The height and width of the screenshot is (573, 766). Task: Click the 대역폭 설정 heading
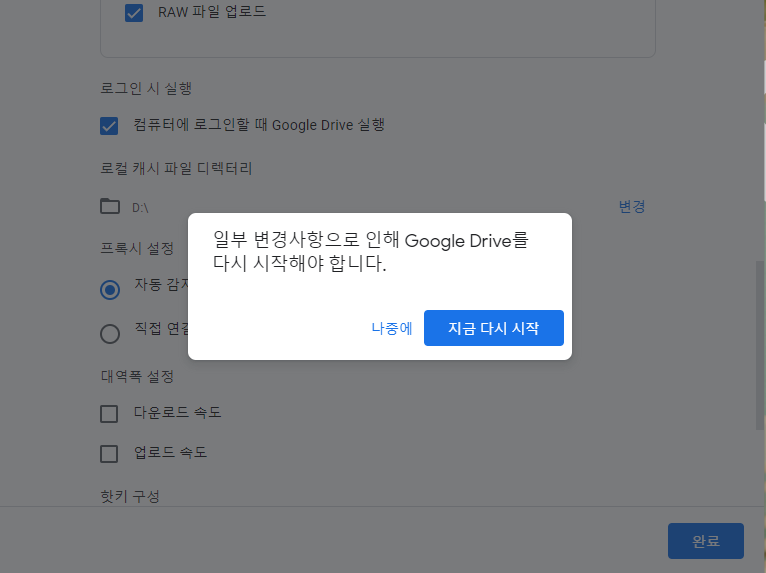[137, 377]
